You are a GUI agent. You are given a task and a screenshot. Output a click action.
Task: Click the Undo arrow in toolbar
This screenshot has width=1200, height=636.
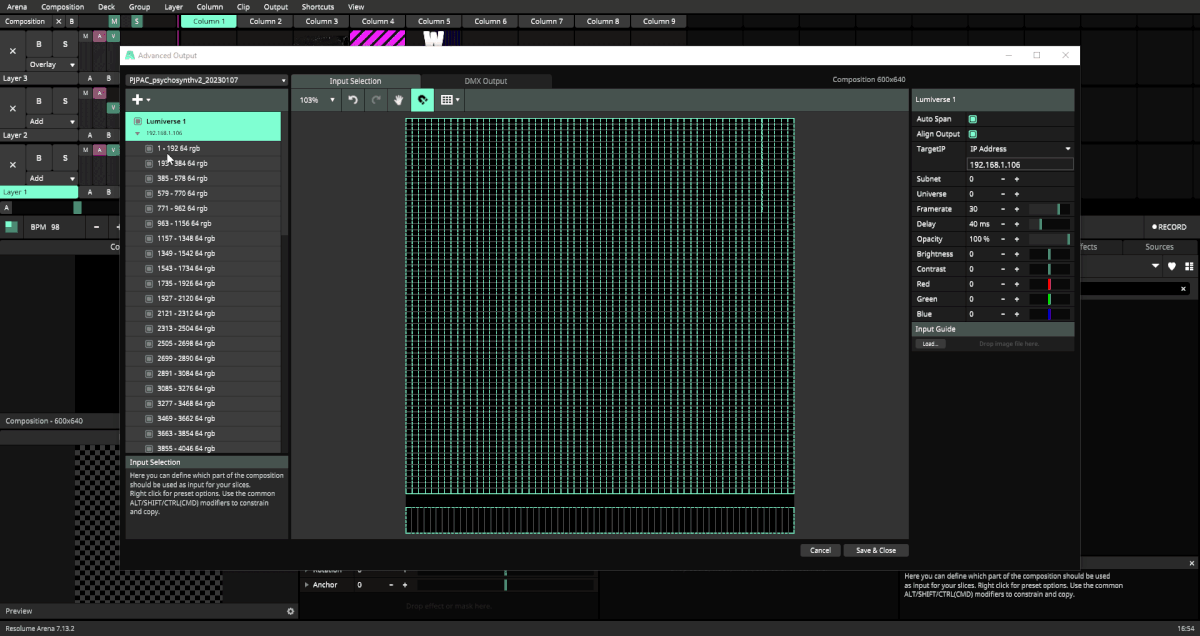pyautogui.click(x=353, y=100)
